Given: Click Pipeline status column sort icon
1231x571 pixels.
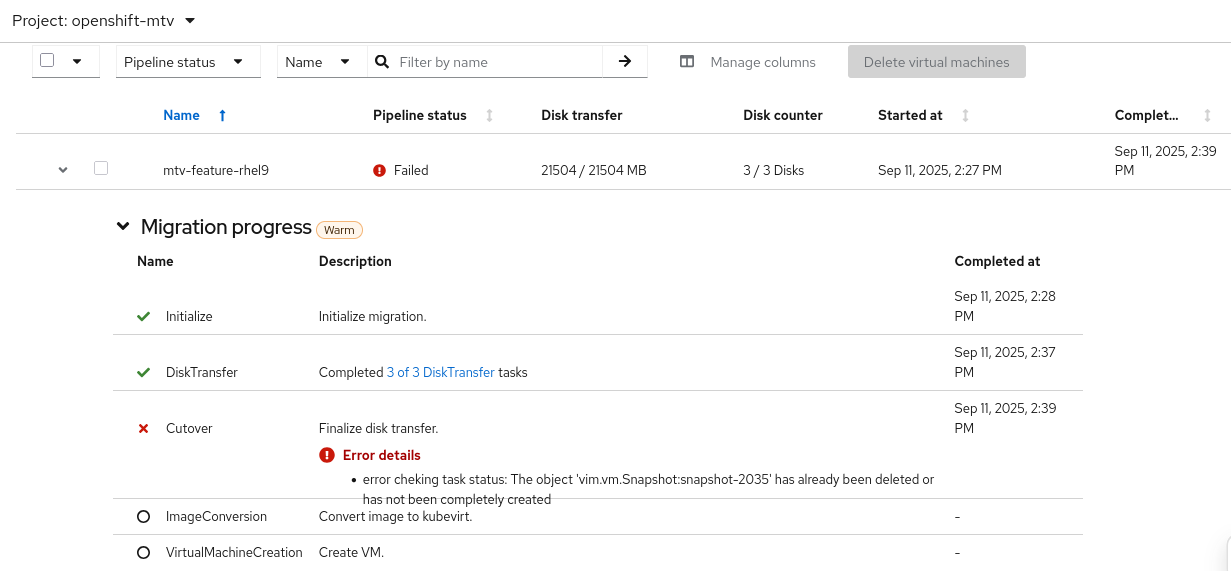Looking at the screenshot, I should click(489, 116).
